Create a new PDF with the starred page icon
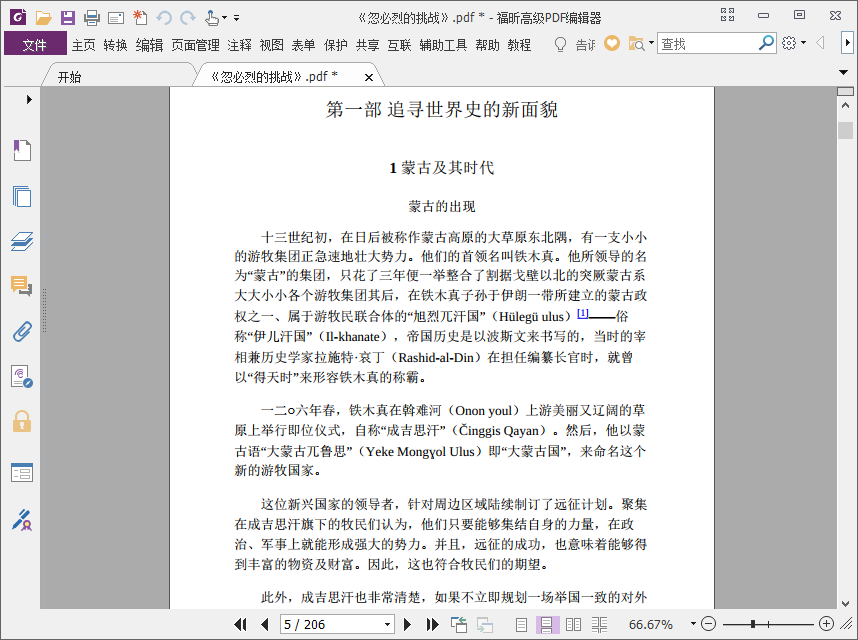 pos(140,18)
